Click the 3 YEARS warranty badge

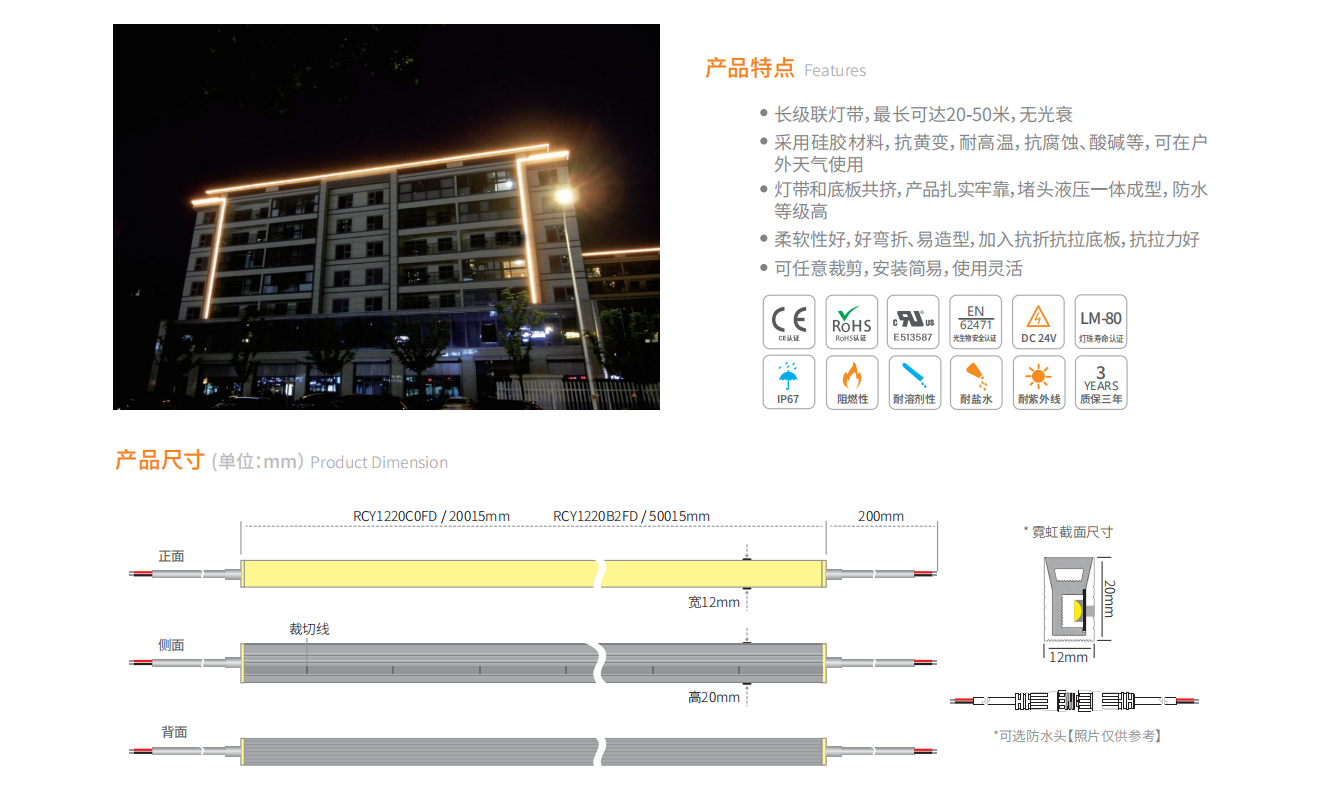tap(1100, 382)
